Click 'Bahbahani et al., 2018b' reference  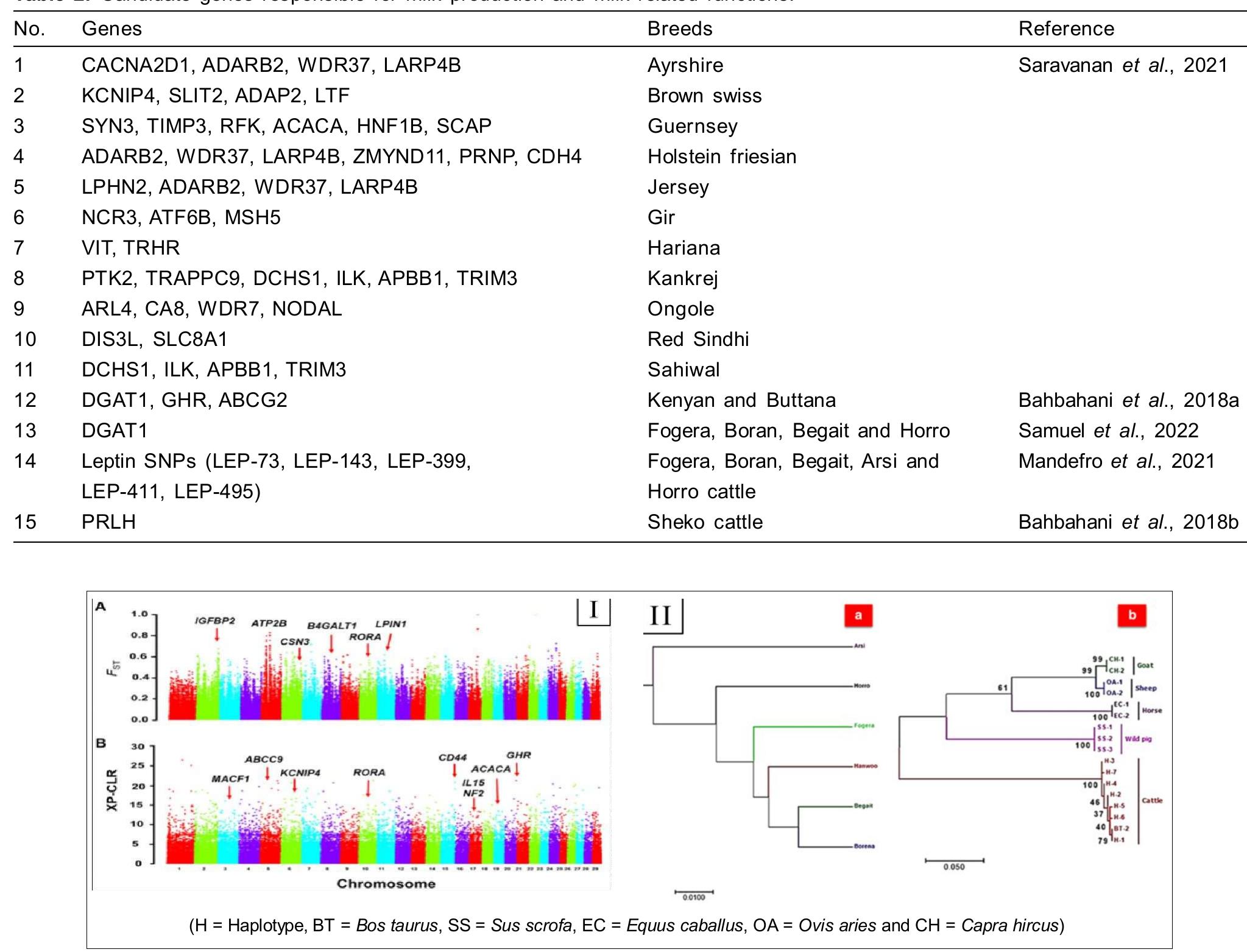(1128, 522)
